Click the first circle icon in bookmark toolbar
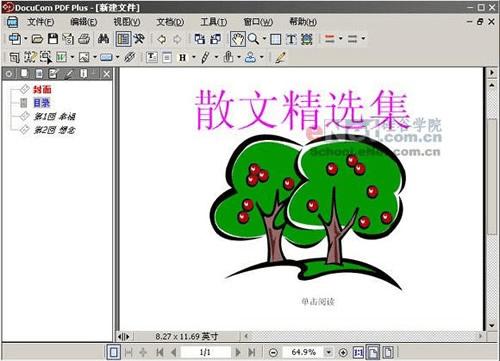This screenshot has width=500, height=361. click(9, 74)
